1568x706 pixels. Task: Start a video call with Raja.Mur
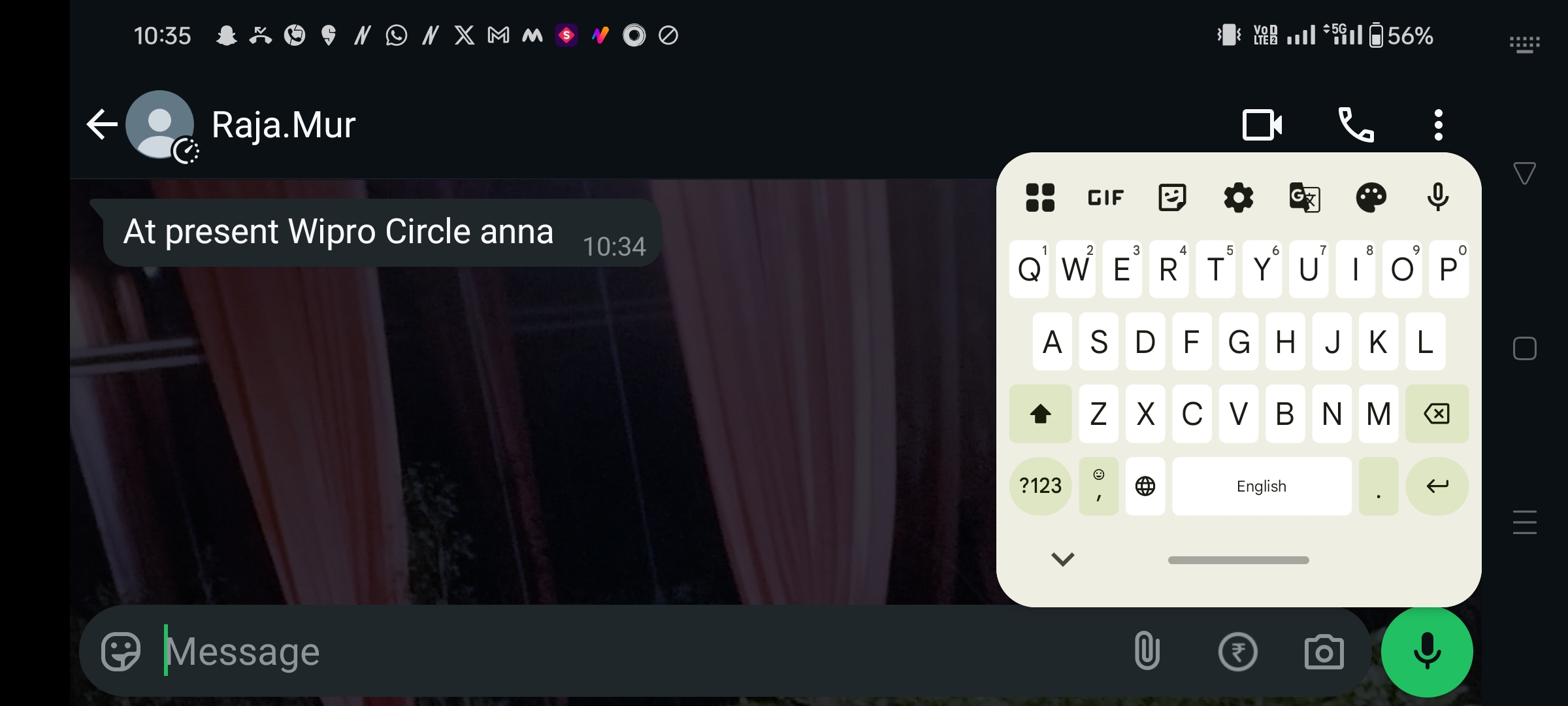[1262, 125]
